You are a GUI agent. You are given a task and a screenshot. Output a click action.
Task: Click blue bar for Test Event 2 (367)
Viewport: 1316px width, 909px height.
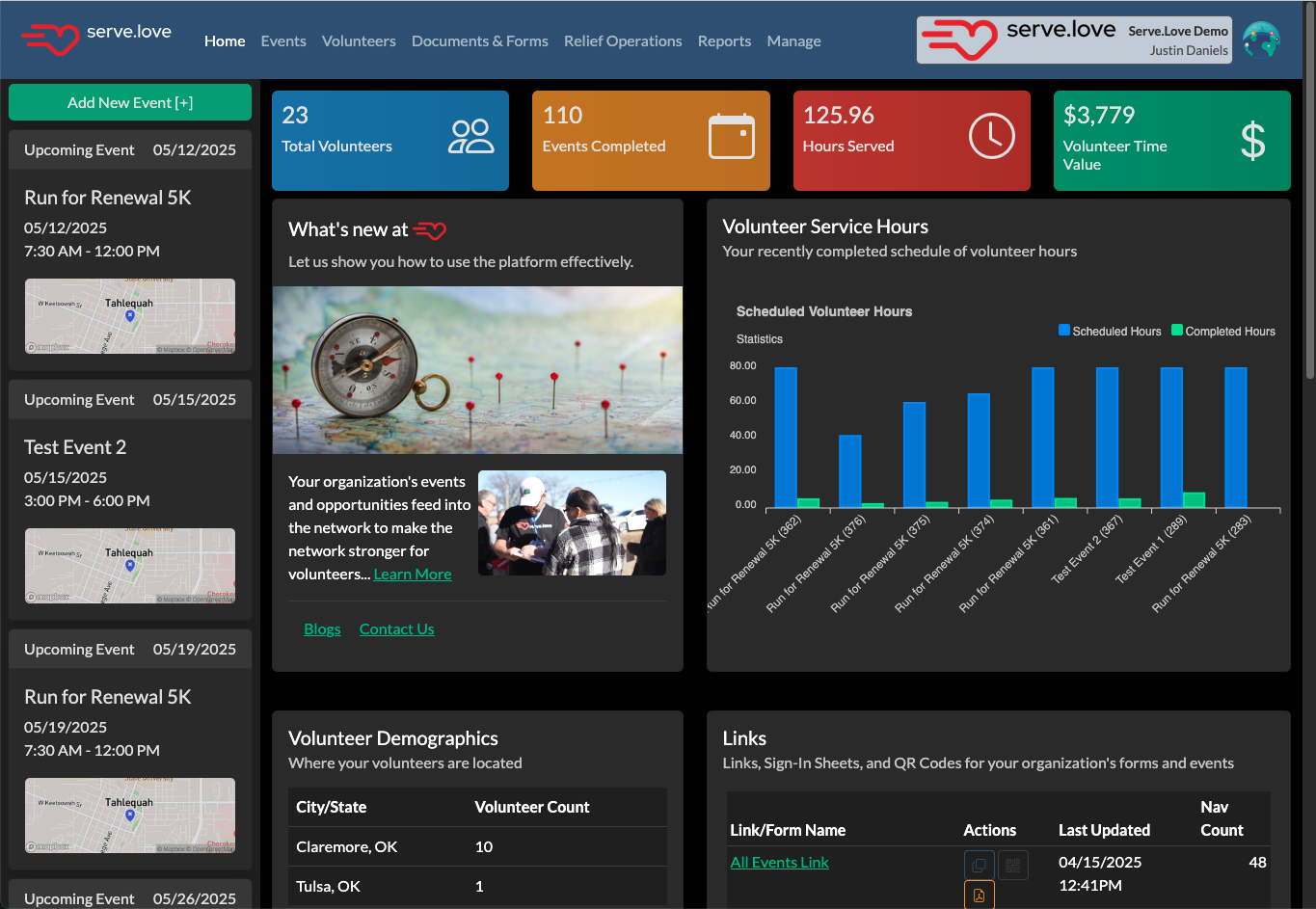coord(1108,438)
